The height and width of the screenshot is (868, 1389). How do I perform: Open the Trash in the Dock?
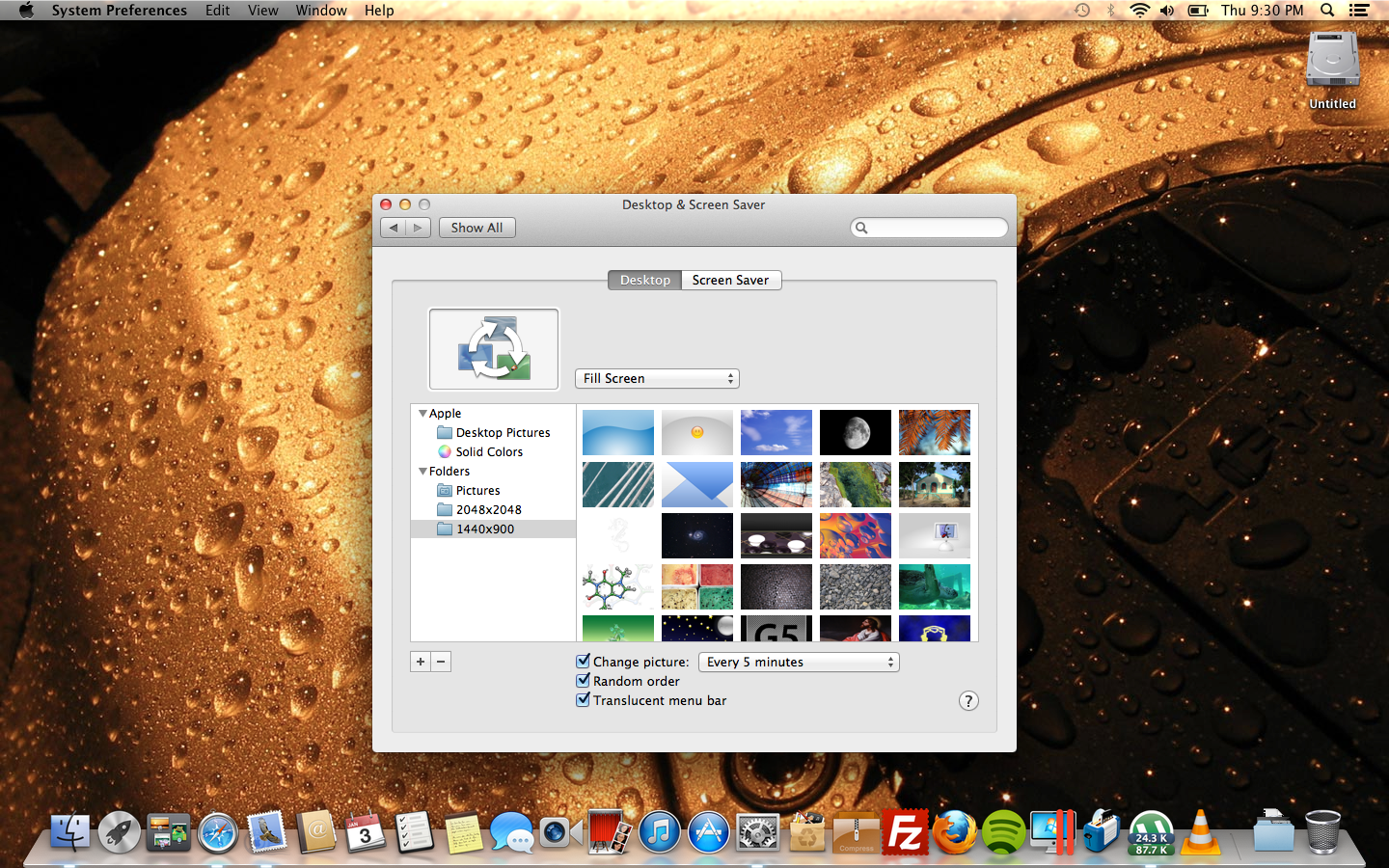click(1322, 831)
